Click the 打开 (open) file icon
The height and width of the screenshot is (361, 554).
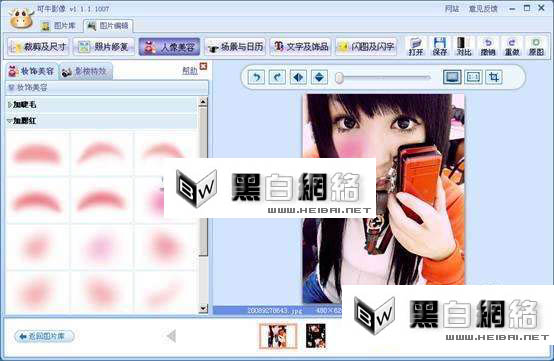tap(416, 46)
